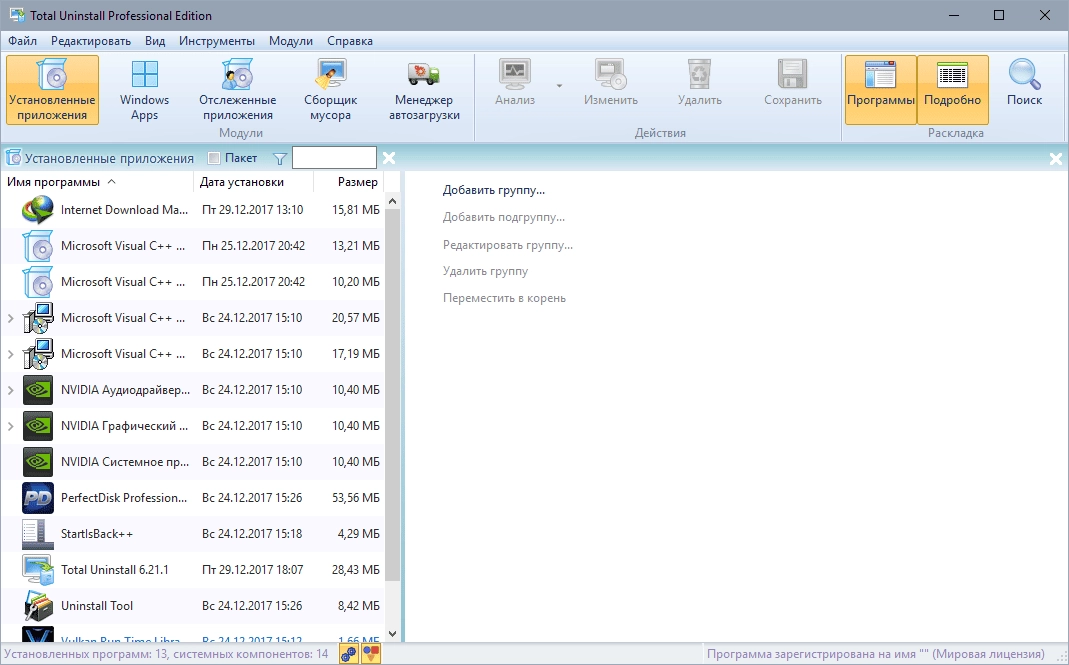Click Добавить группу link
The height and width of the screenshot is (665, 1069).
coord(494,190)
